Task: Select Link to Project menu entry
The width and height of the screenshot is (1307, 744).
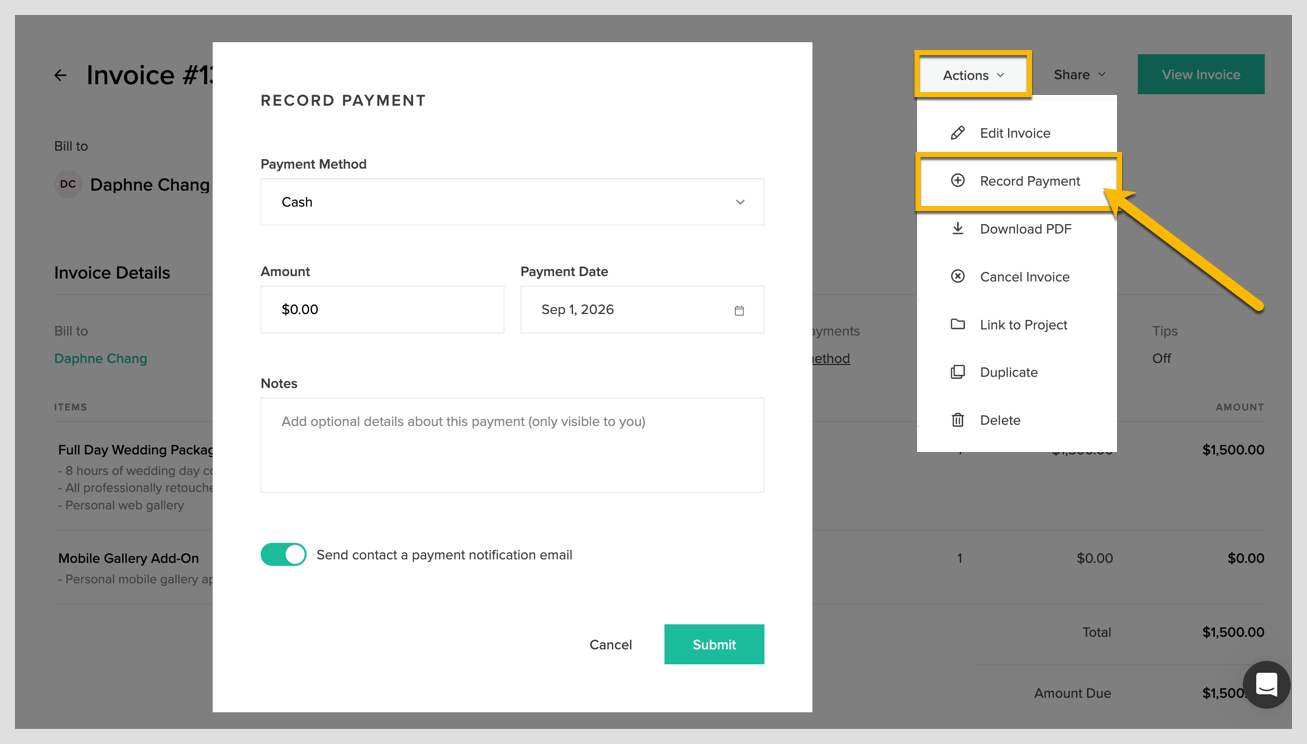Action: point(1016,325)
